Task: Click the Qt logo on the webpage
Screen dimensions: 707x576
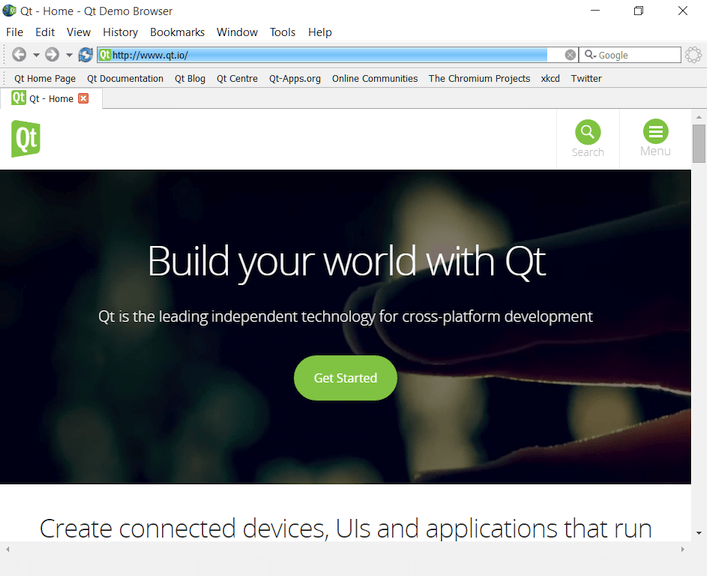Action: 26,138
